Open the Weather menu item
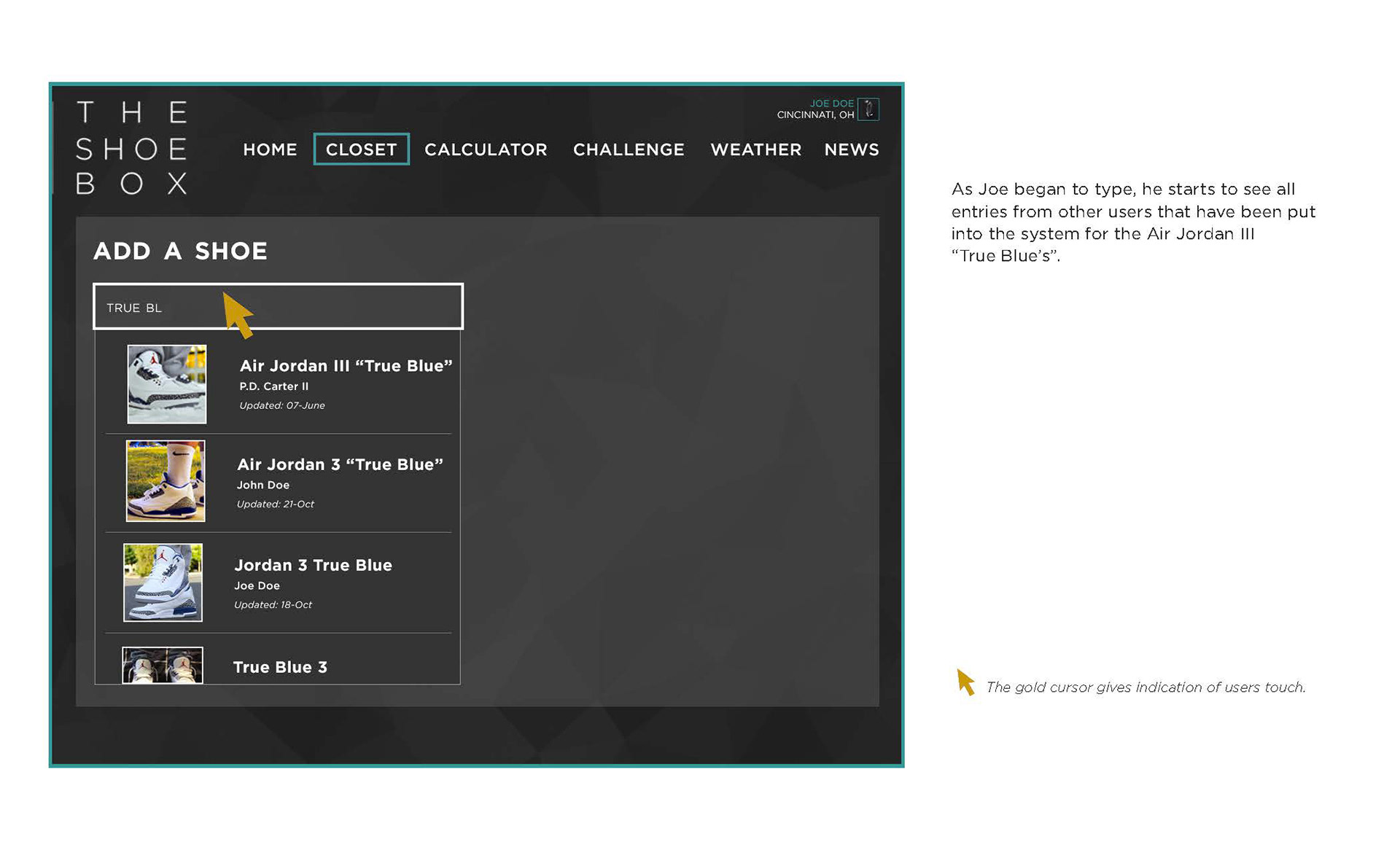This screenshot has width=1400, height=850. pyautogui.click(x=755, y=149)
